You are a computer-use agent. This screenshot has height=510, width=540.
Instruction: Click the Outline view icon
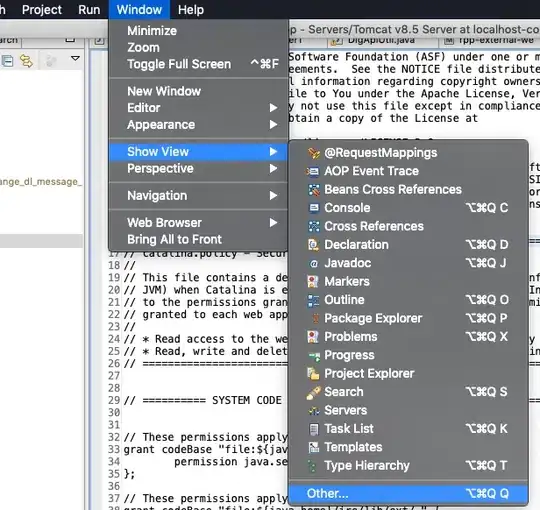coord(313,300)
